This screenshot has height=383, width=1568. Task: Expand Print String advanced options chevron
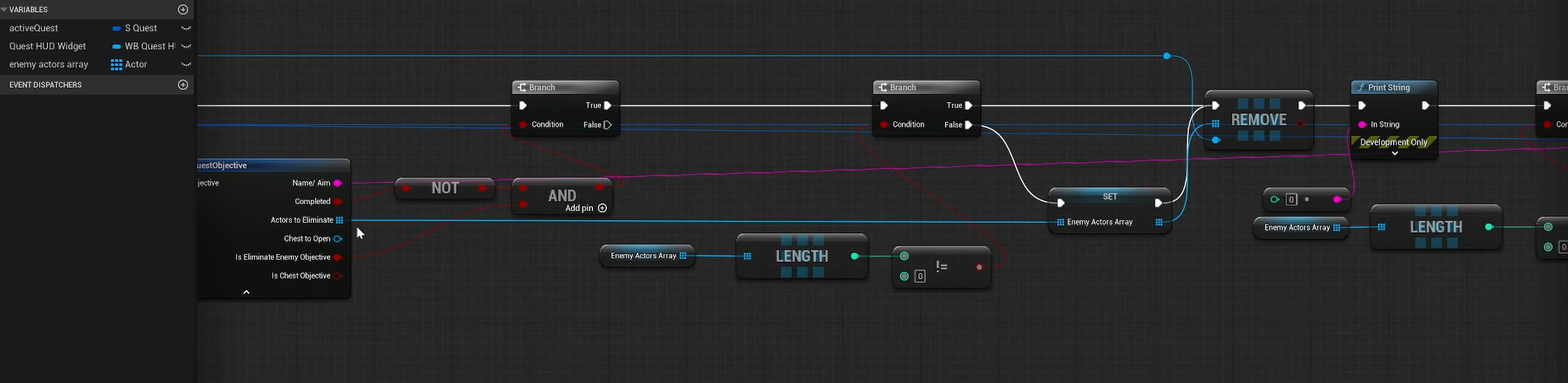click(x=1394, y=153)
